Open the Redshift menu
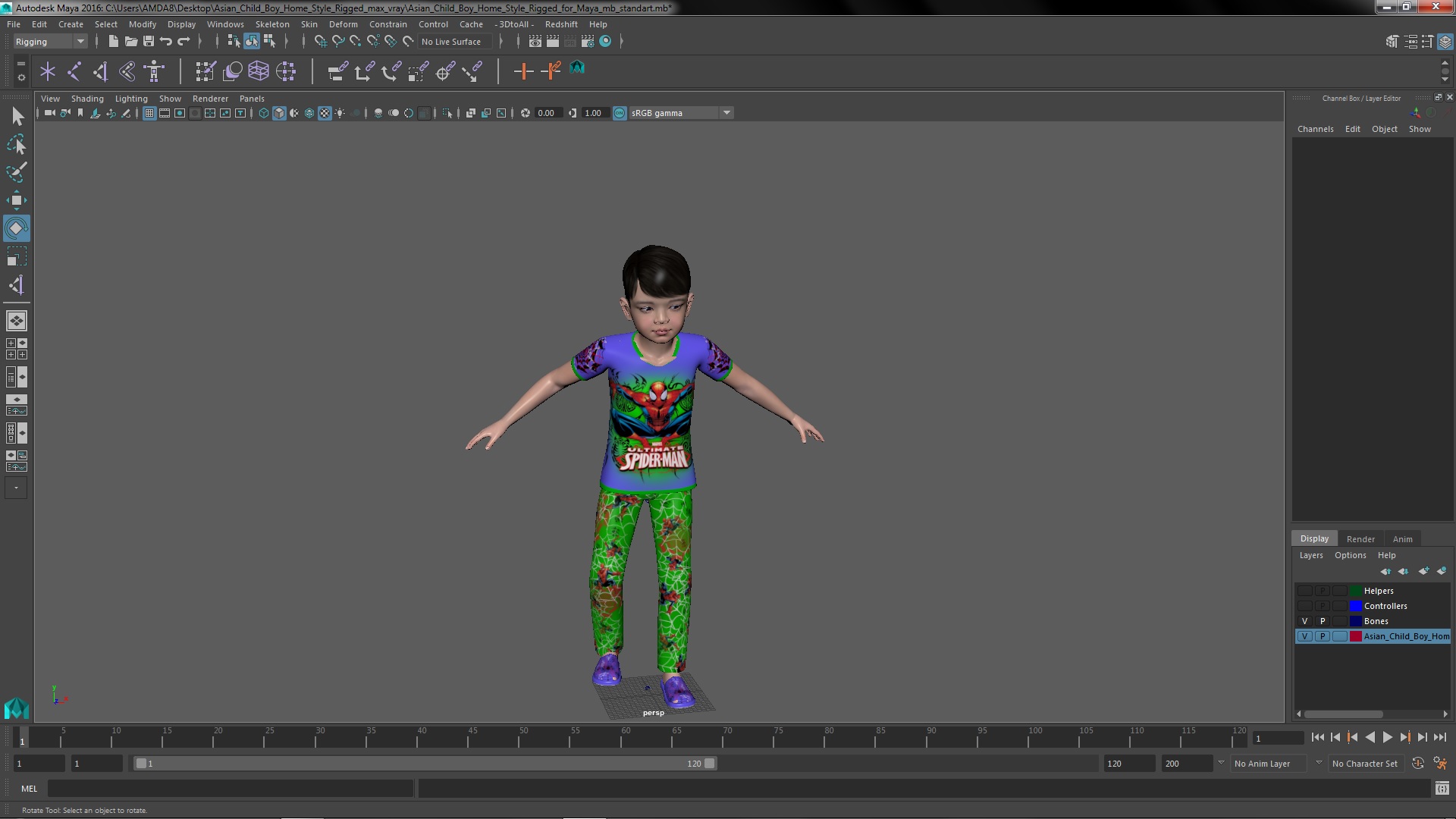The image size is (1456, 819). point(561,24)
